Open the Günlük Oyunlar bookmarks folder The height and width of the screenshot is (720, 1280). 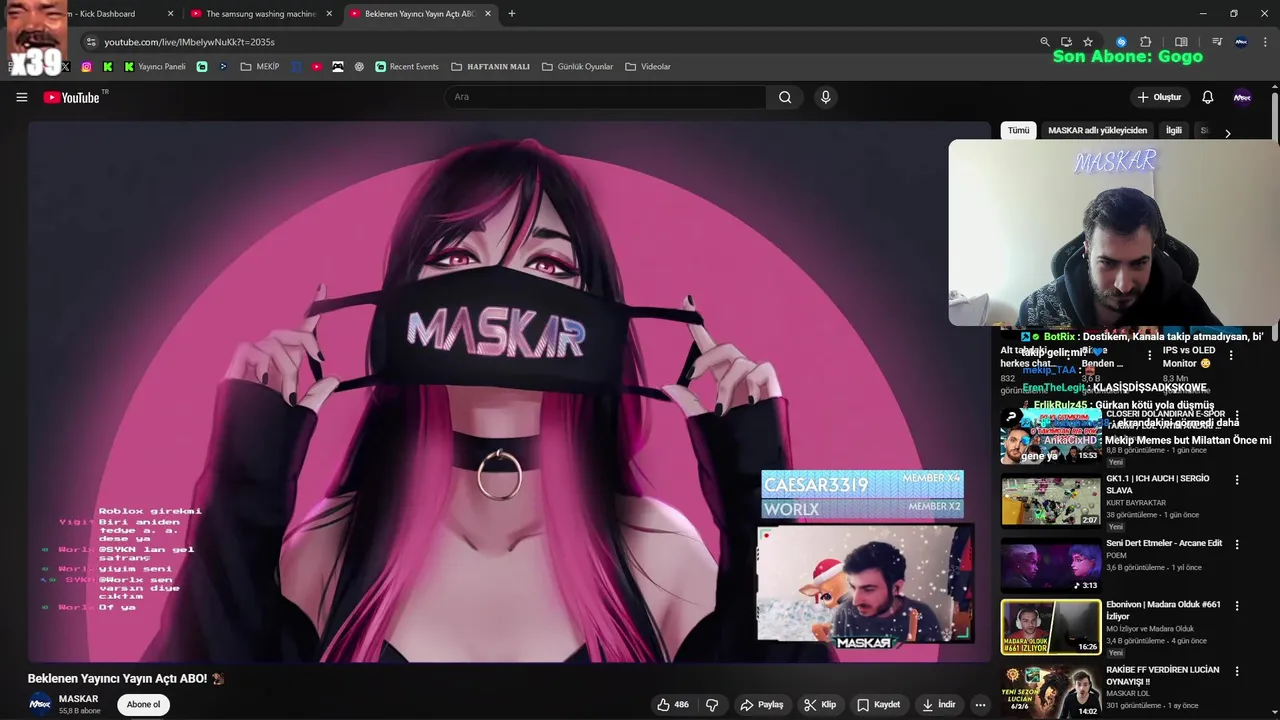(577, 67)
